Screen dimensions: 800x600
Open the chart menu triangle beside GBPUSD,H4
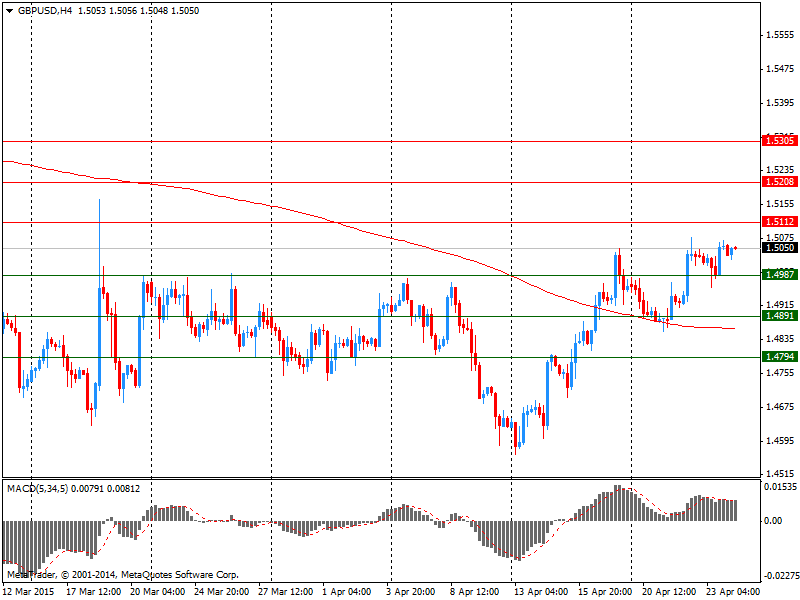point(9,11)
